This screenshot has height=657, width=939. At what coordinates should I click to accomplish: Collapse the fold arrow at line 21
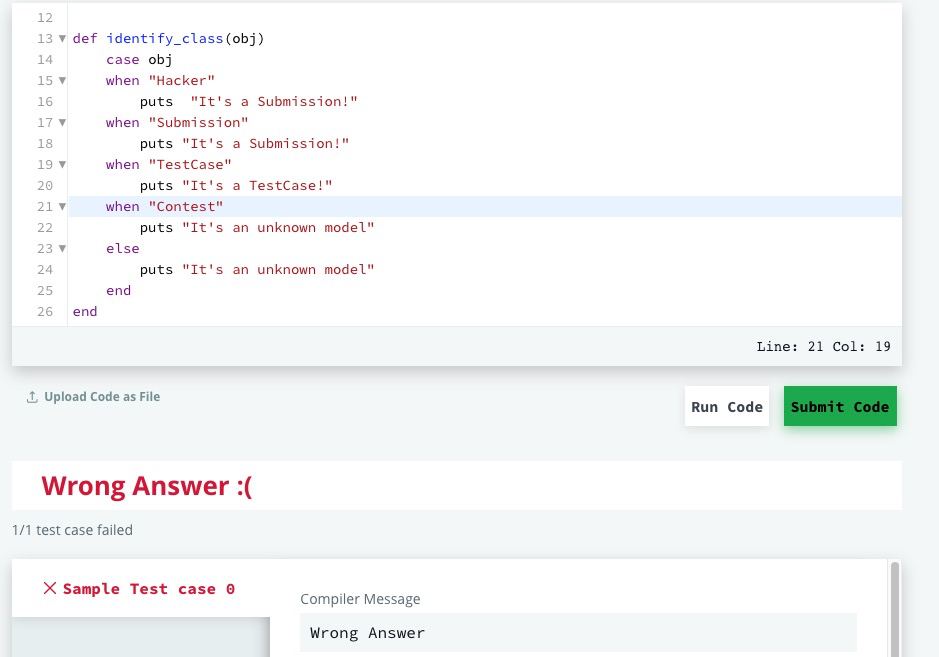62,207
